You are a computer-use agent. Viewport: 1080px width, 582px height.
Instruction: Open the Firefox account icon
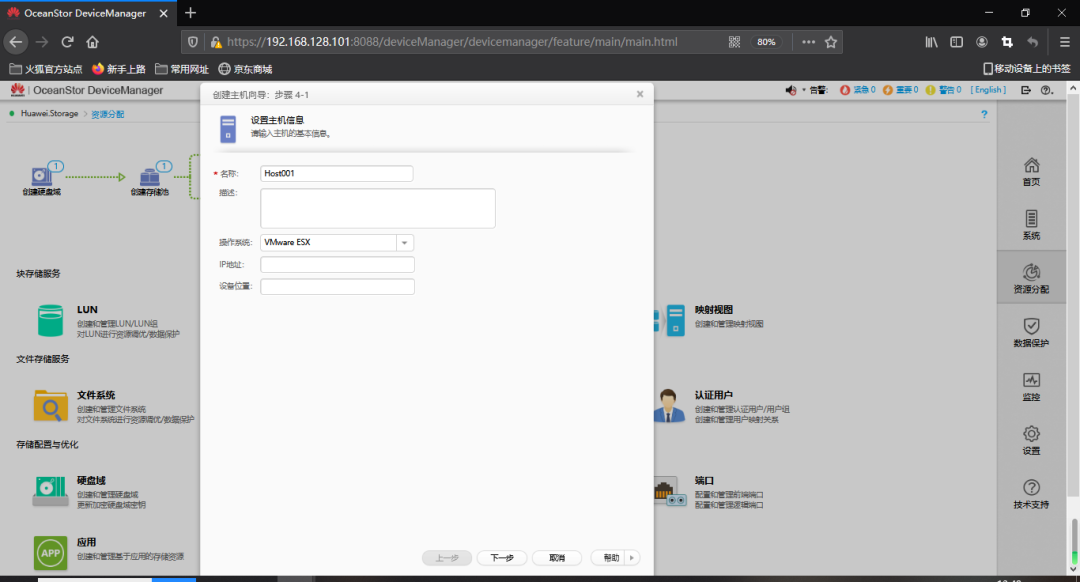(x=982, y=42)
